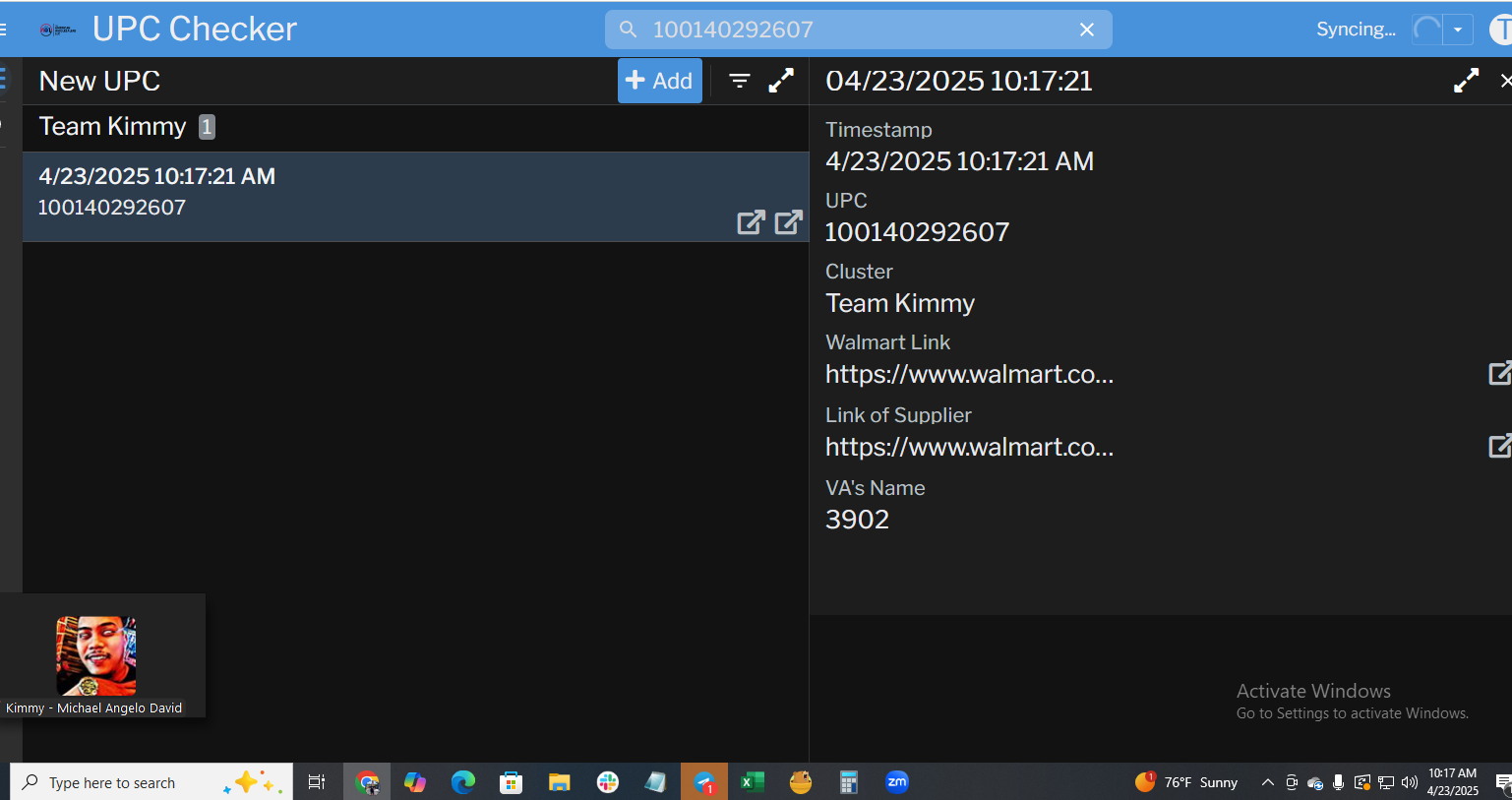Viewport: 1512px width, 800px height.
Task: Click the Syncing refresh spinner icon
Action: click(x=1426, y=30)
